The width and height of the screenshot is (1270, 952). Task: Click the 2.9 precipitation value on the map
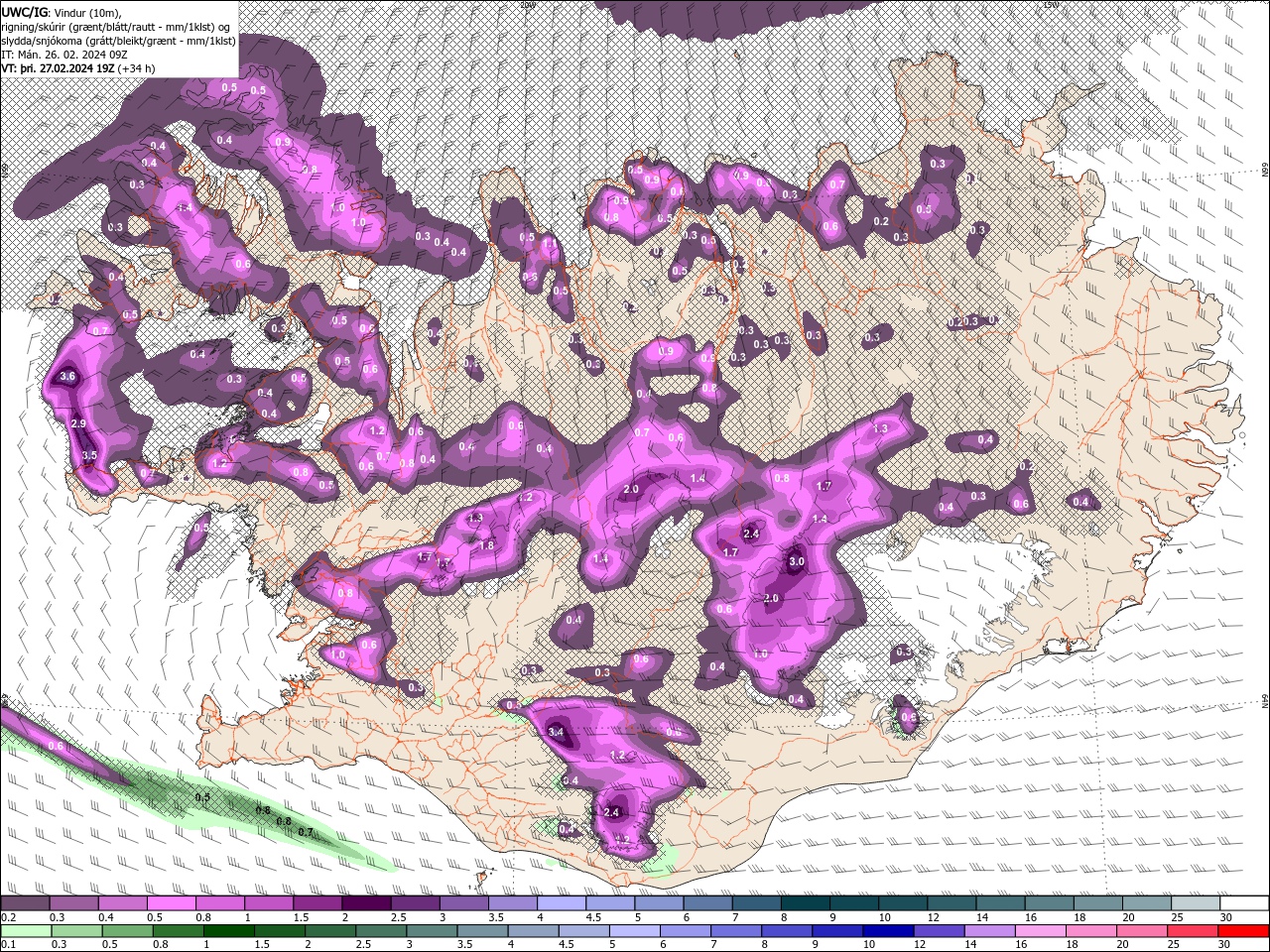point(79,423)
